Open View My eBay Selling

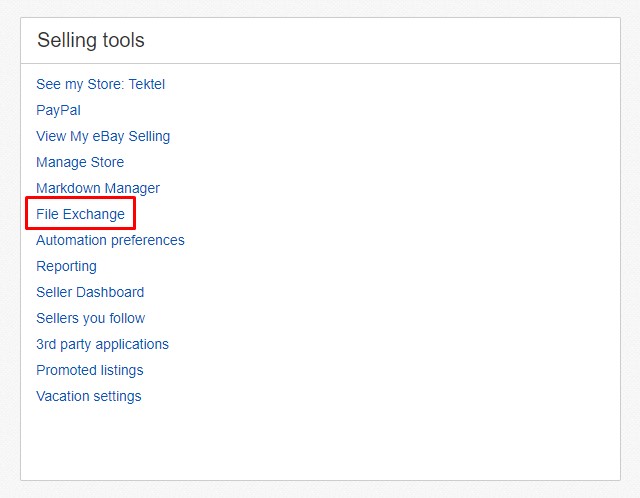tap(103, 136)
